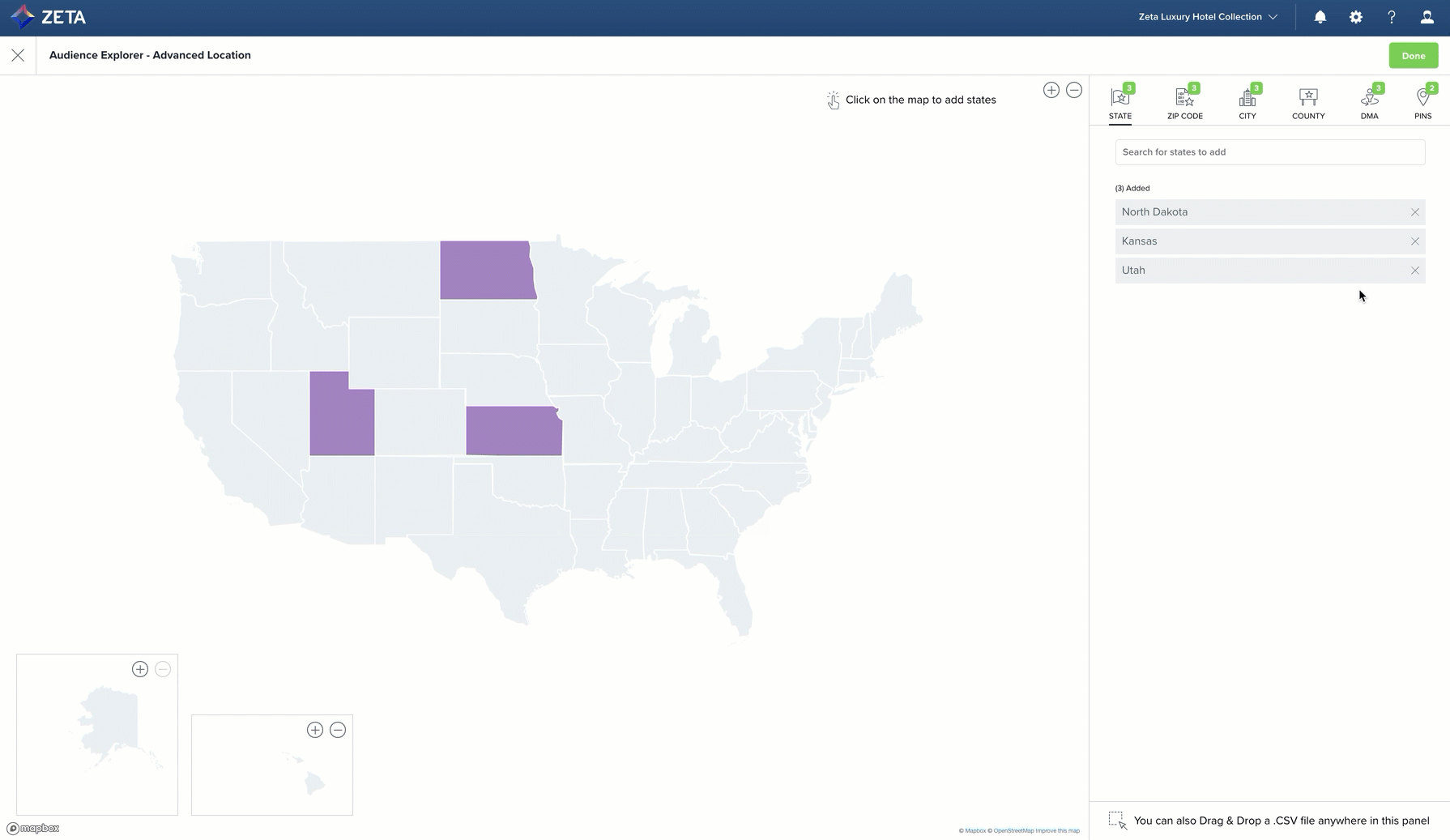
Task: Open the notifications bell
Action: click(x=1320, y=17)
